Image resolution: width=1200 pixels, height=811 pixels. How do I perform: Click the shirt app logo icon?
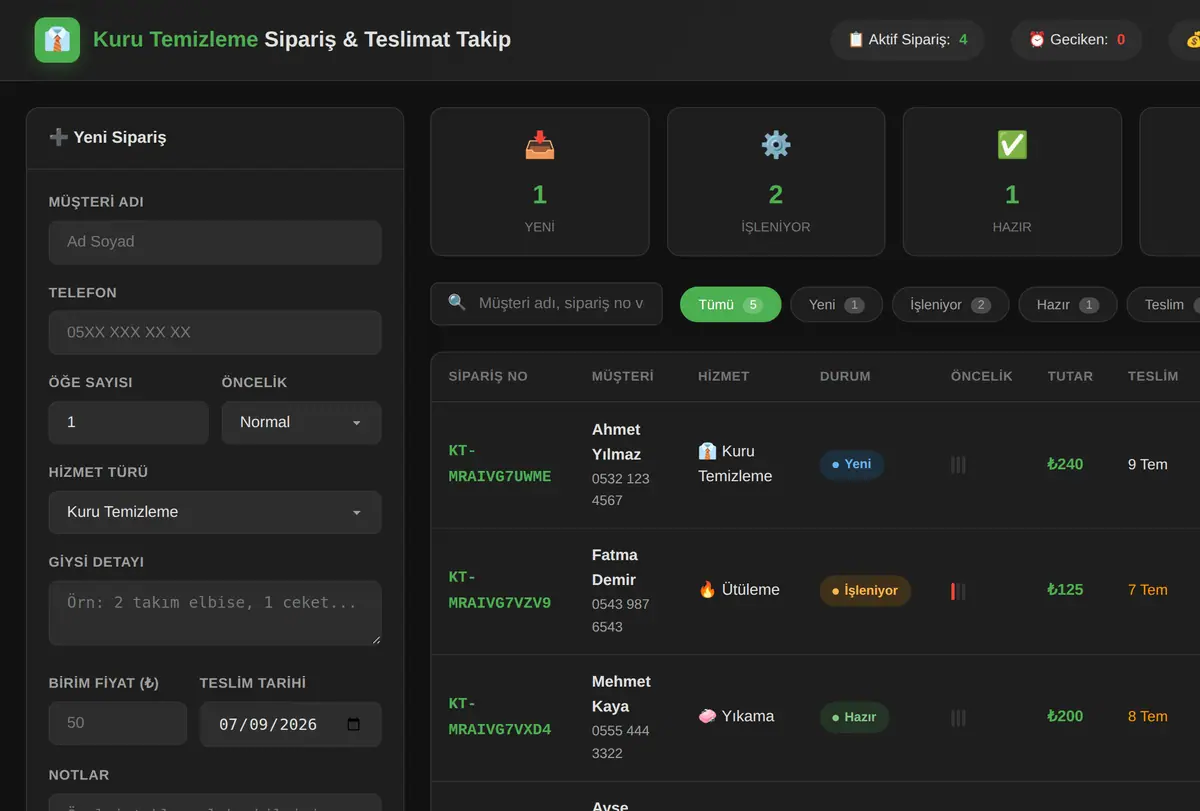coord(57,40)
